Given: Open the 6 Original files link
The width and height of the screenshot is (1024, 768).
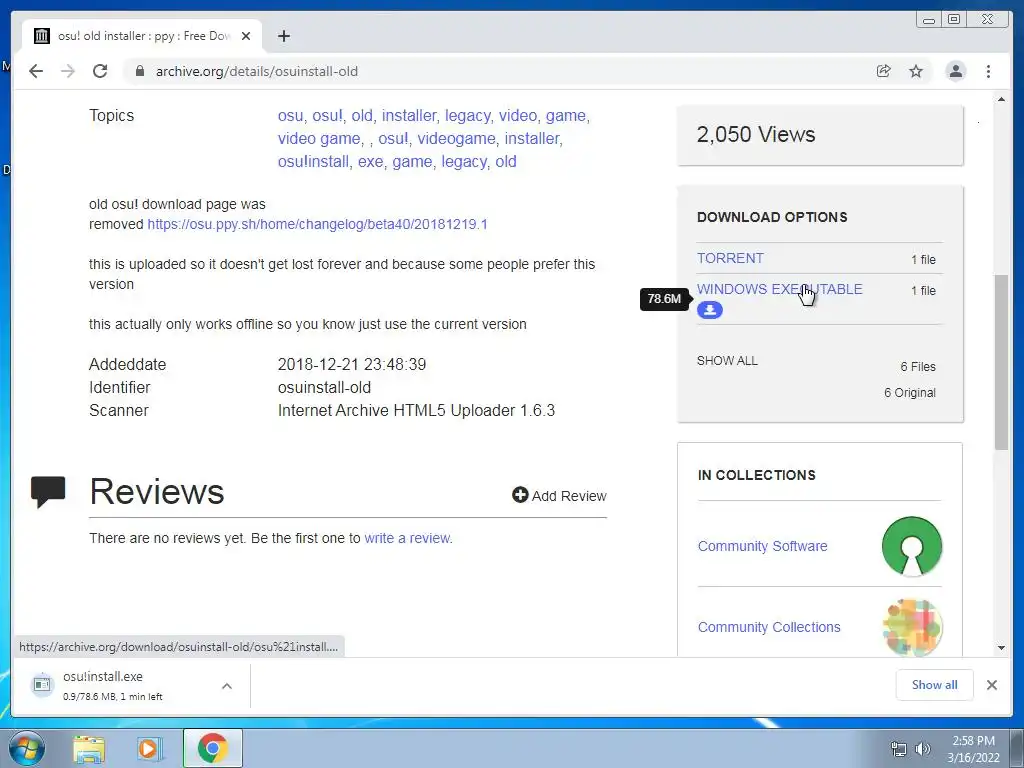Looking at the screenshot, I should 910,392.
